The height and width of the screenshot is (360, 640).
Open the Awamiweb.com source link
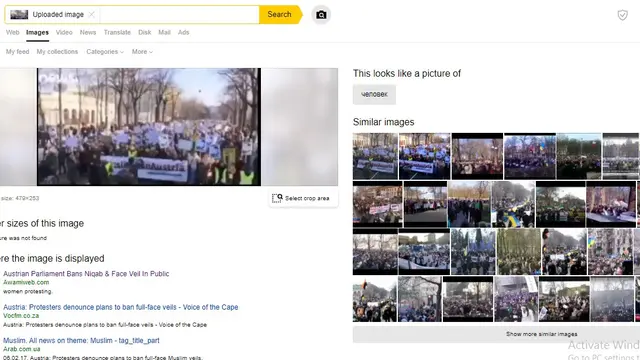pyautogui.click(x=26, y=282)
